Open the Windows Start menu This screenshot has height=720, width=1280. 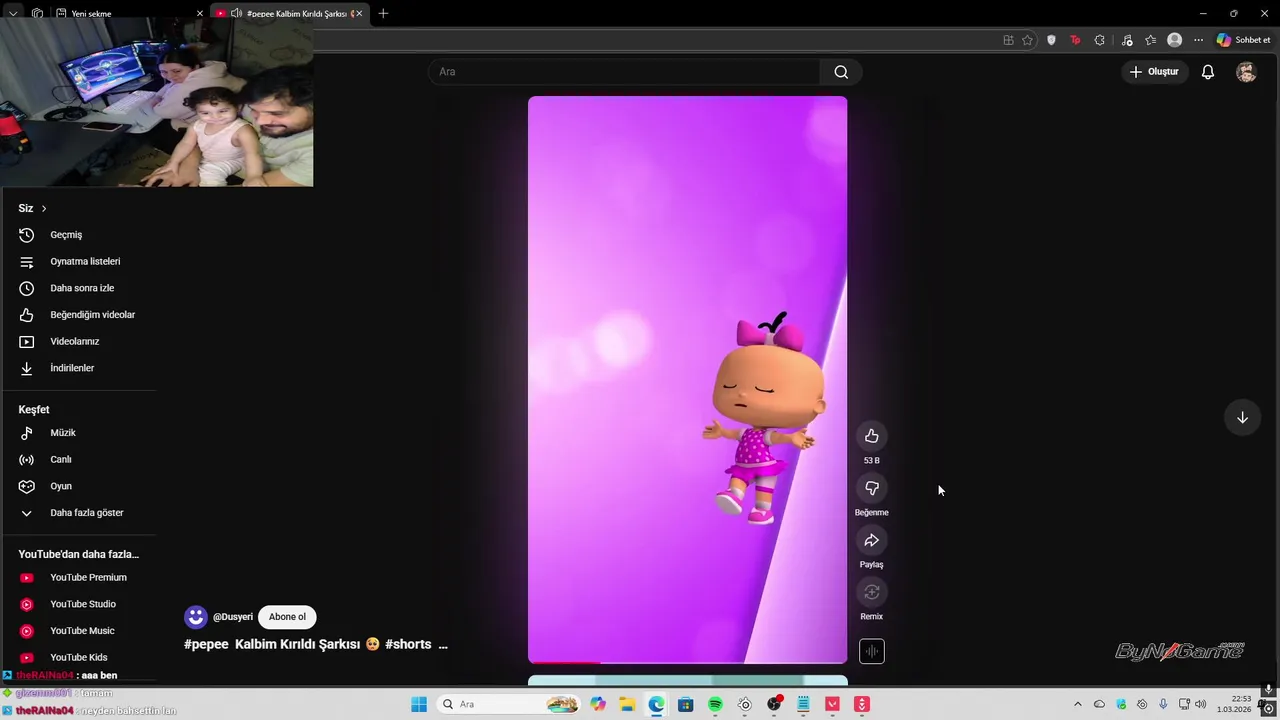(x=419, y=704)
